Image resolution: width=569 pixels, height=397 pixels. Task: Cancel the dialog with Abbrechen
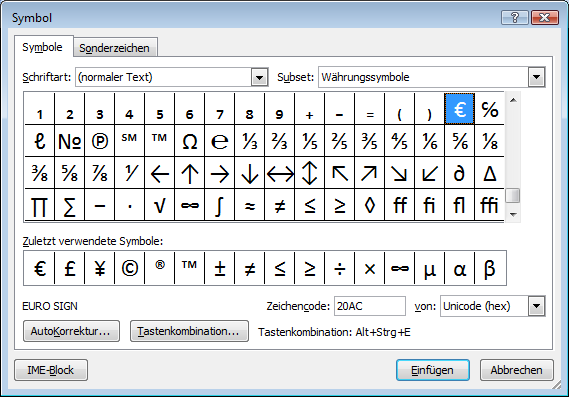(x=517, y=370)
